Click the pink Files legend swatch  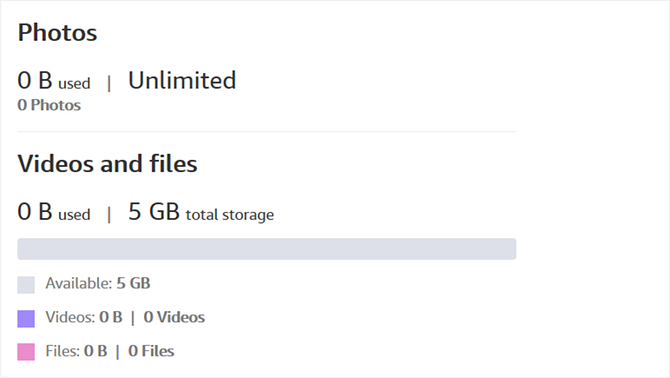click(26, 352)
